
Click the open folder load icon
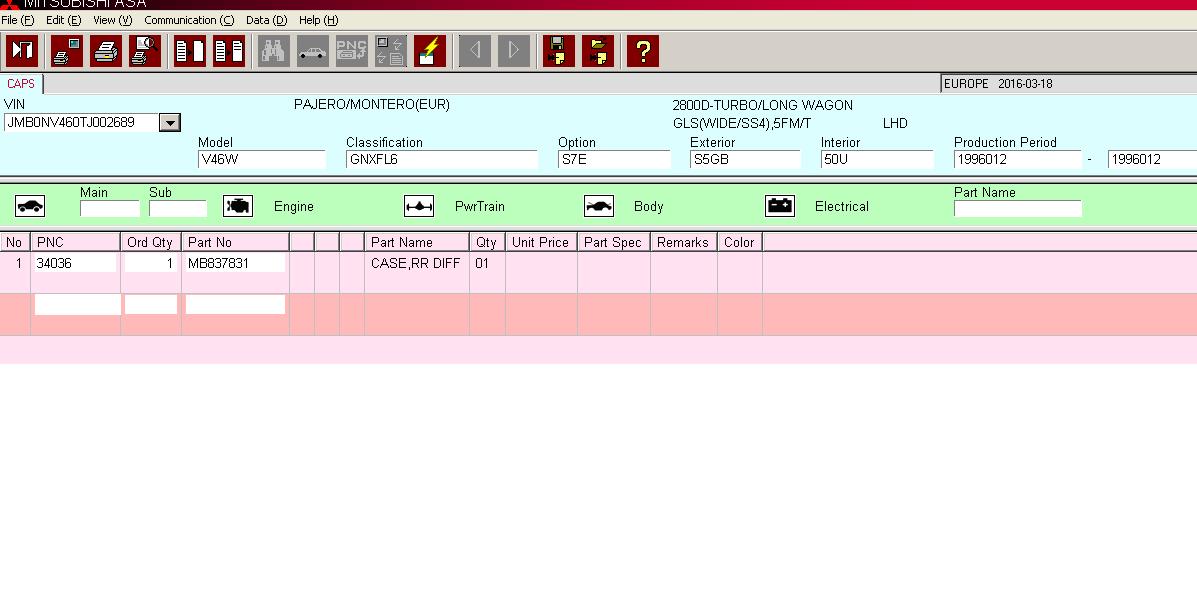[x=598, y=51]
